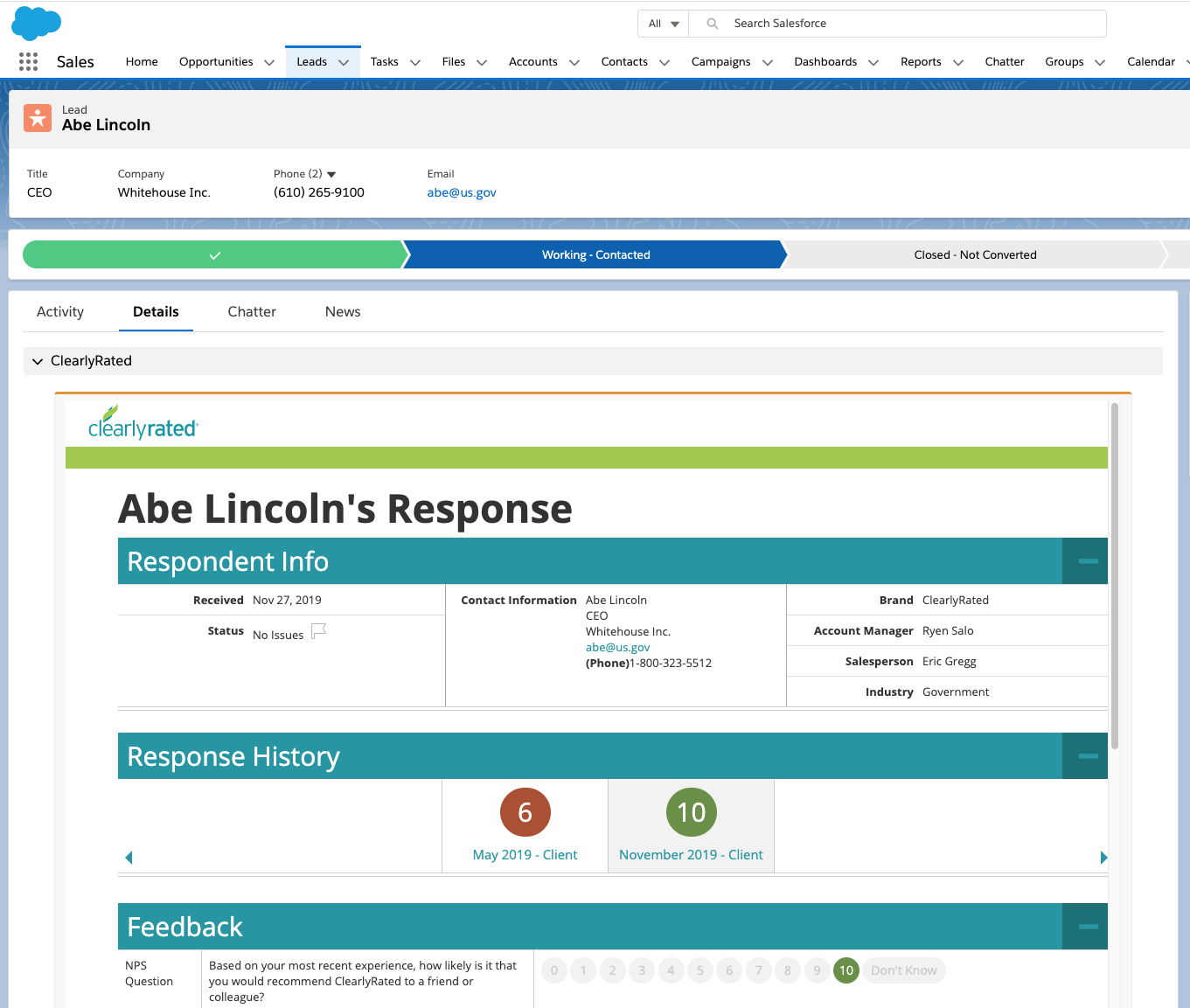The height and width of the screenshot is (1008, 1190).
Task: Click the Ryen Salo account manager name
Action: (948, 631)
